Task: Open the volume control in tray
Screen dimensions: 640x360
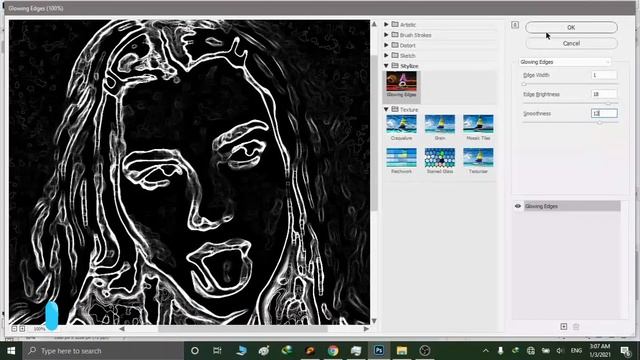Action: pos(560,351)
